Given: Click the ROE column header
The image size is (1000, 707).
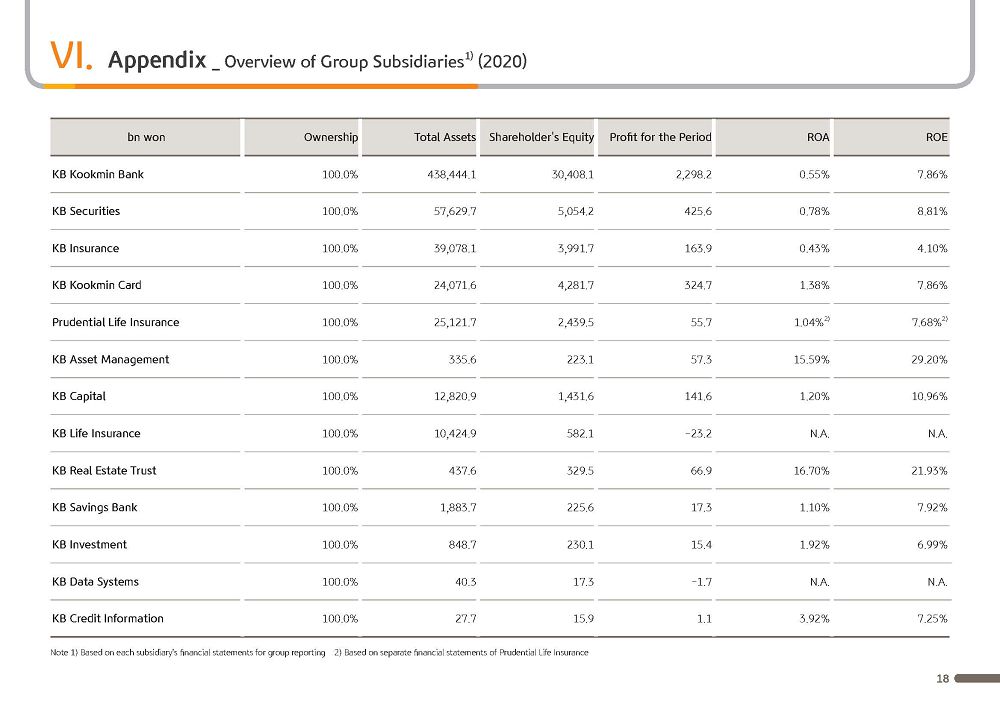Looking at the screenshot, I should pos(936,137).
